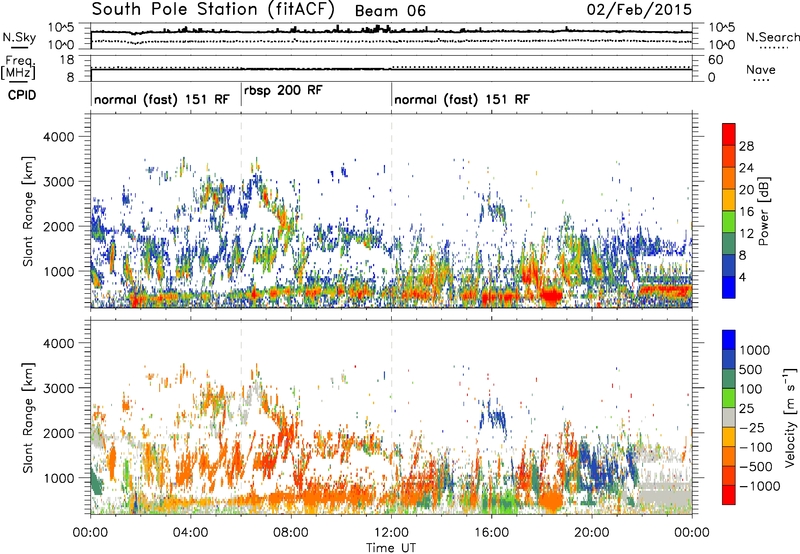This screenshot has height=554, width=800.
Task: Click the red −1000 segment of Velocity colorbar
Action: 729,495
